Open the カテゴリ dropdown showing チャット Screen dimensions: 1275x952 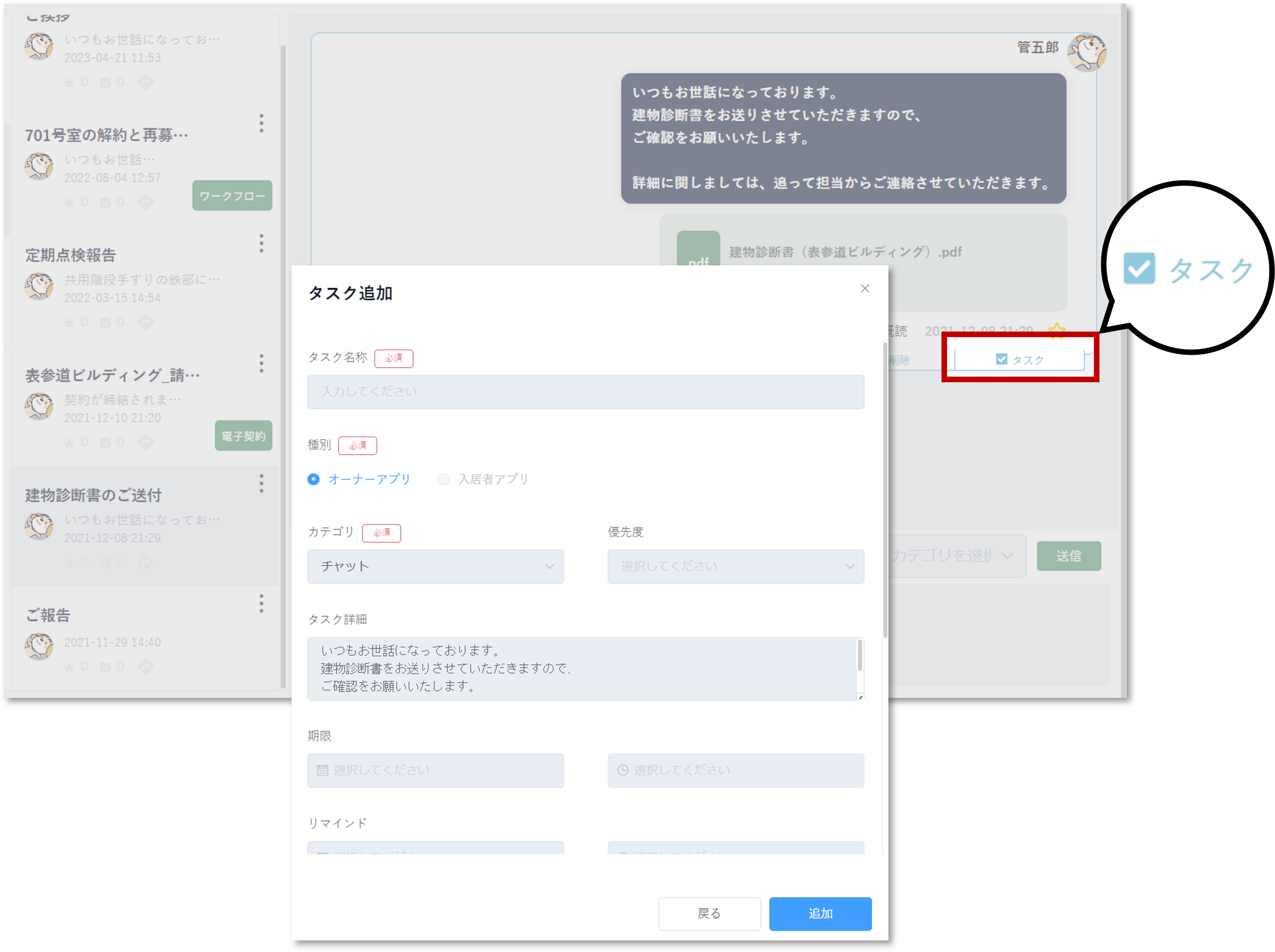(435, 567)
